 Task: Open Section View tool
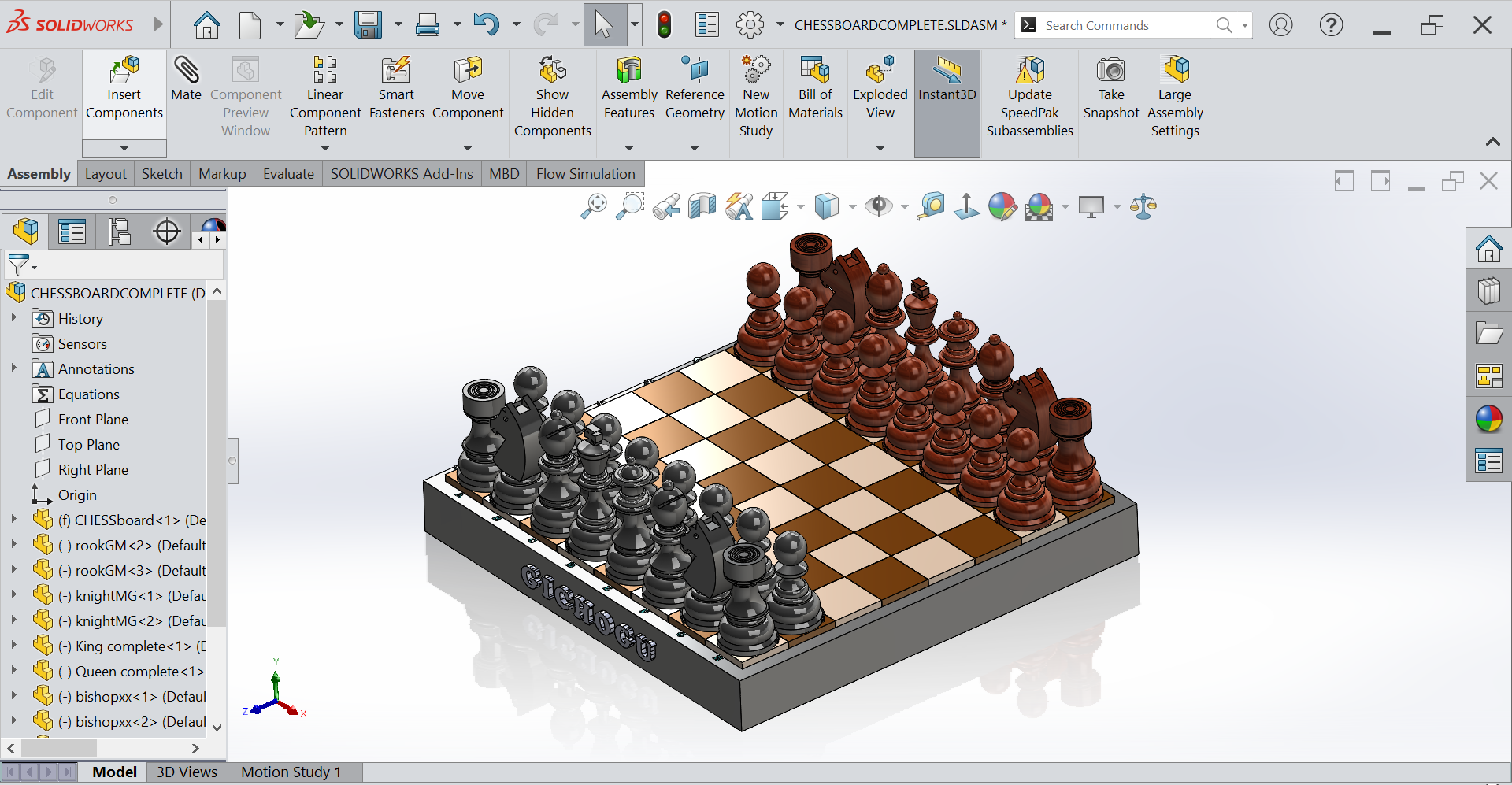(x=702, y=206)
